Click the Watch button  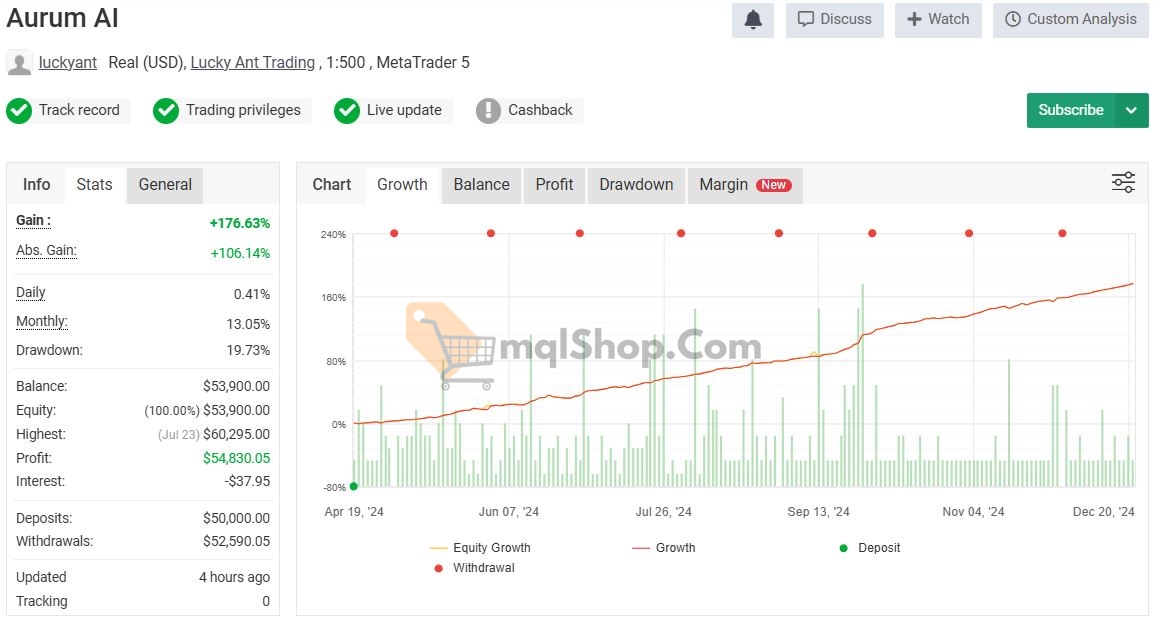point(938,20)
